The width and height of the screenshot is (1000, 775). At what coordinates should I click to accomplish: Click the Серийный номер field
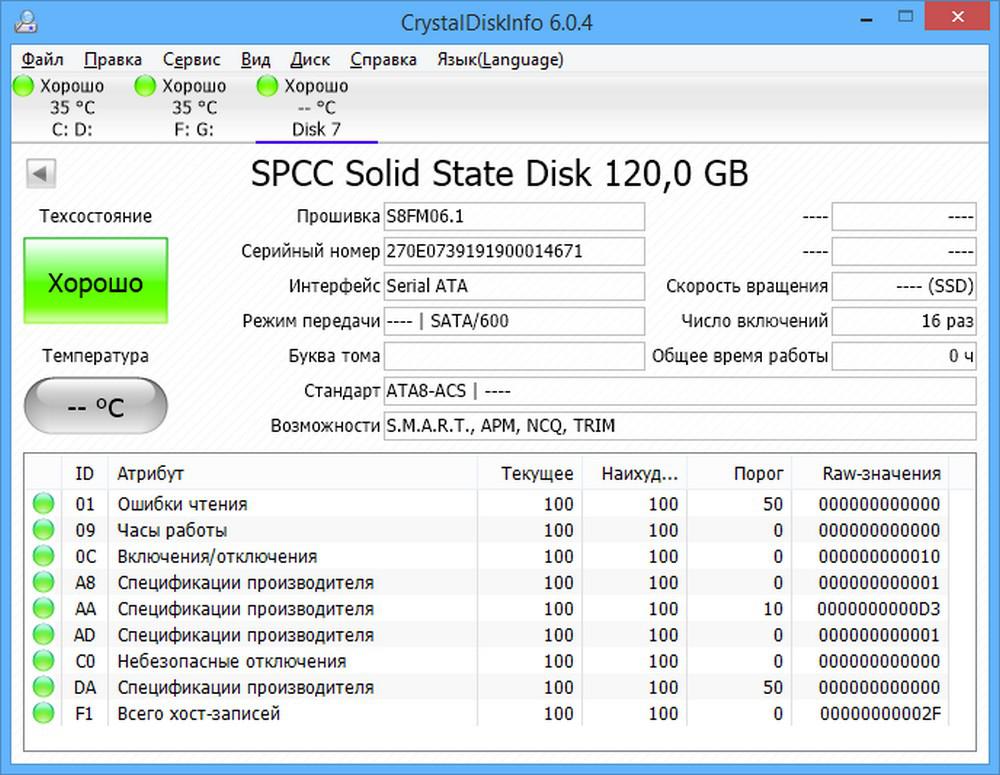click(514, 252)
